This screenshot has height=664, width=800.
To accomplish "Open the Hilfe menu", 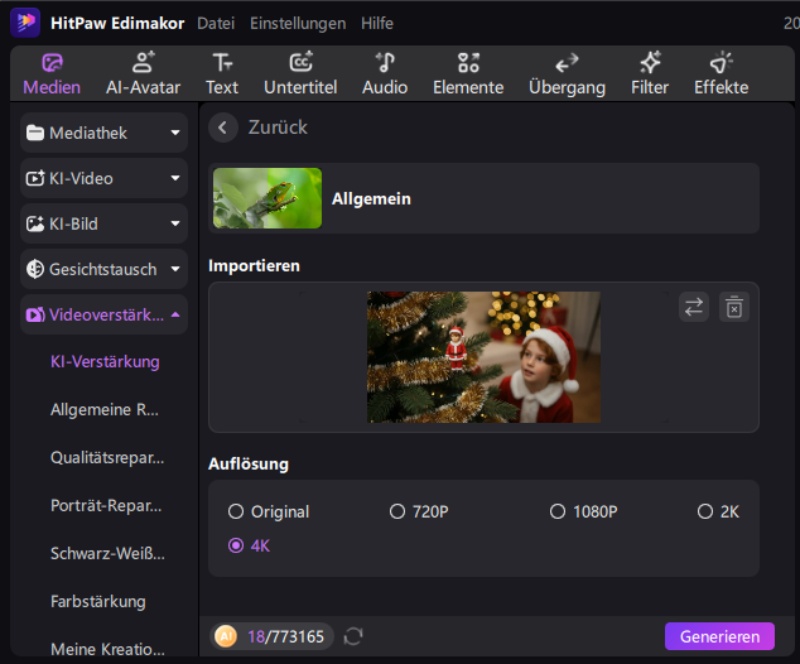I will pos(377,22).
